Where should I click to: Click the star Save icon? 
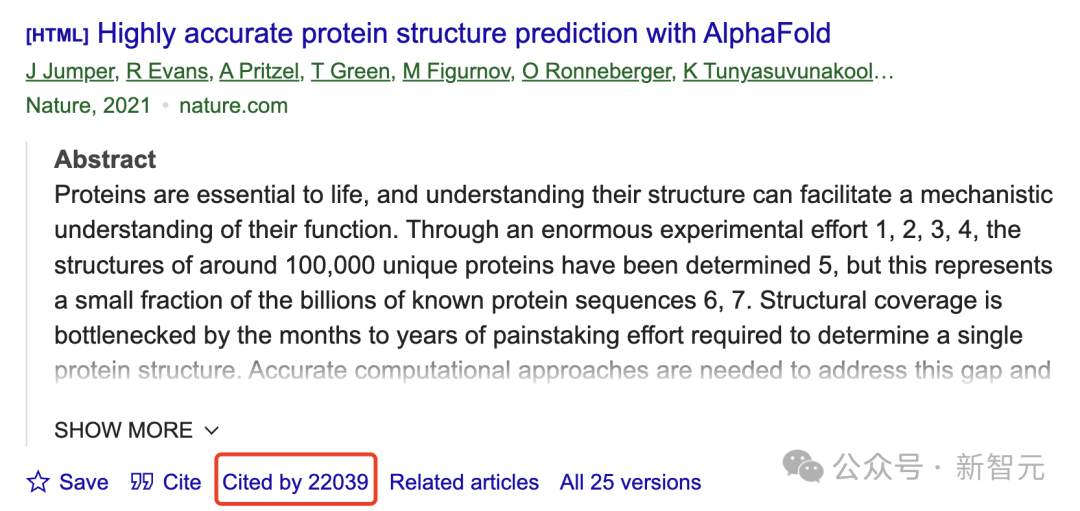tap(38, 482)
